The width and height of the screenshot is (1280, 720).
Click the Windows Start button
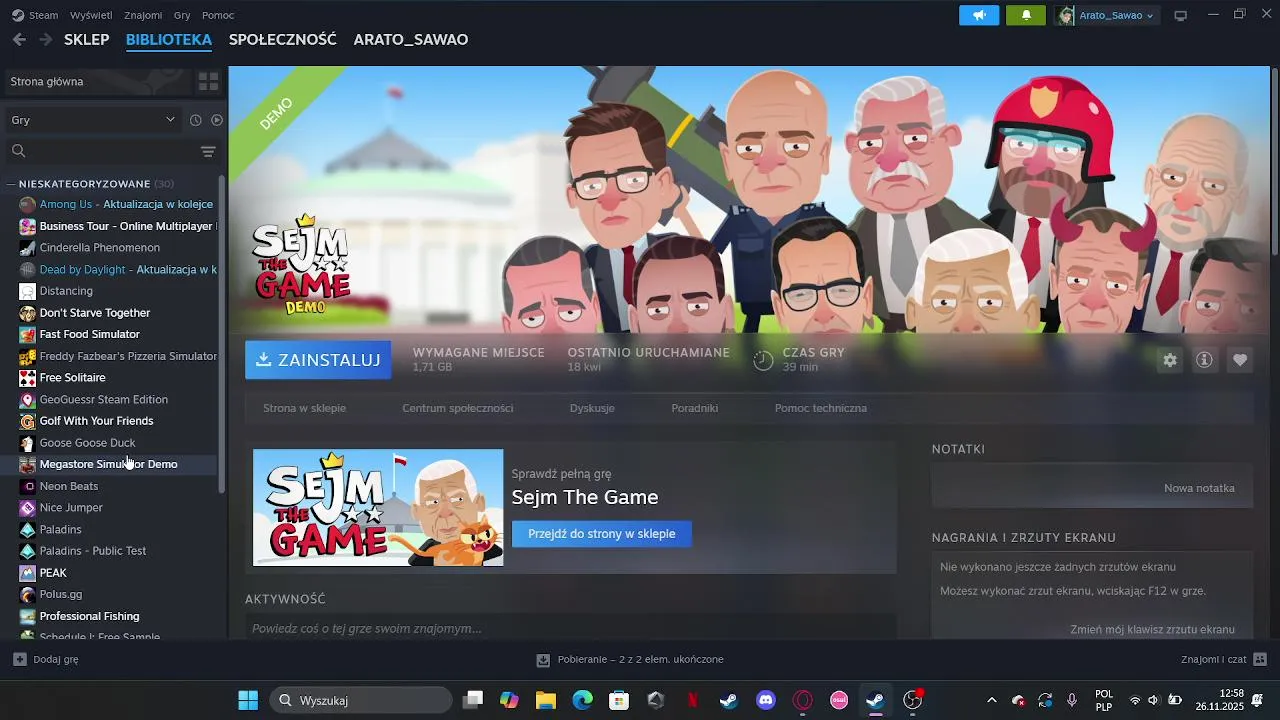[x=248, y=700]
